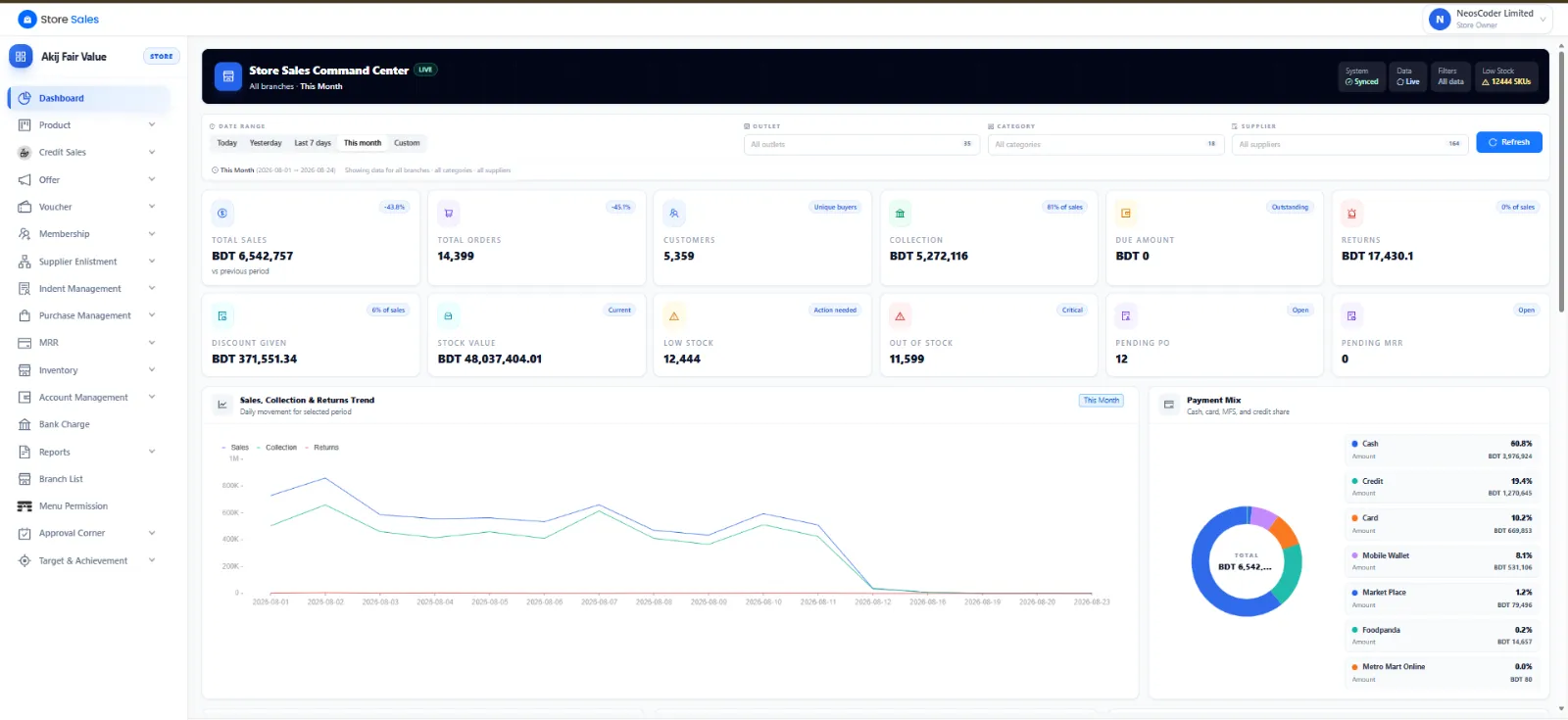Expand the Voucher submenu chevron
Image resolution: width=1568 pixels, height=720 pixels.
coord(152,207)
